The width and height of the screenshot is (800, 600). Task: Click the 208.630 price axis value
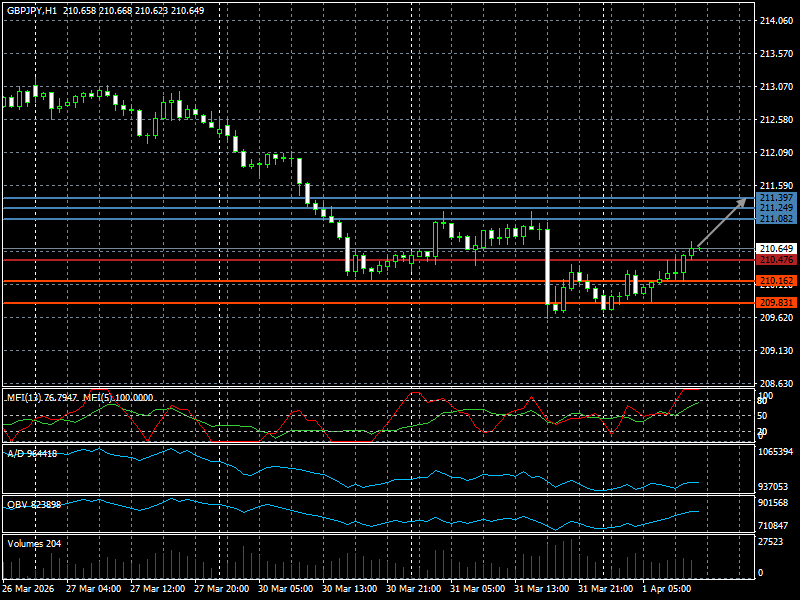pyautogui.click(x=776, y=384)
